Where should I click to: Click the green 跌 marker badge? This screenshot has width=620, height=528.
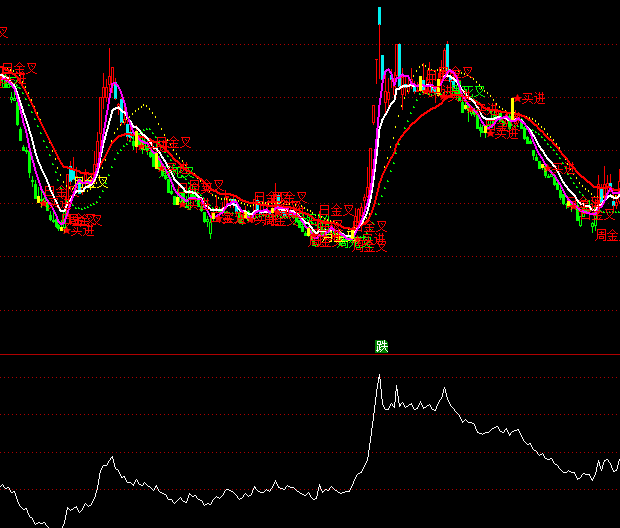point(381,347)
